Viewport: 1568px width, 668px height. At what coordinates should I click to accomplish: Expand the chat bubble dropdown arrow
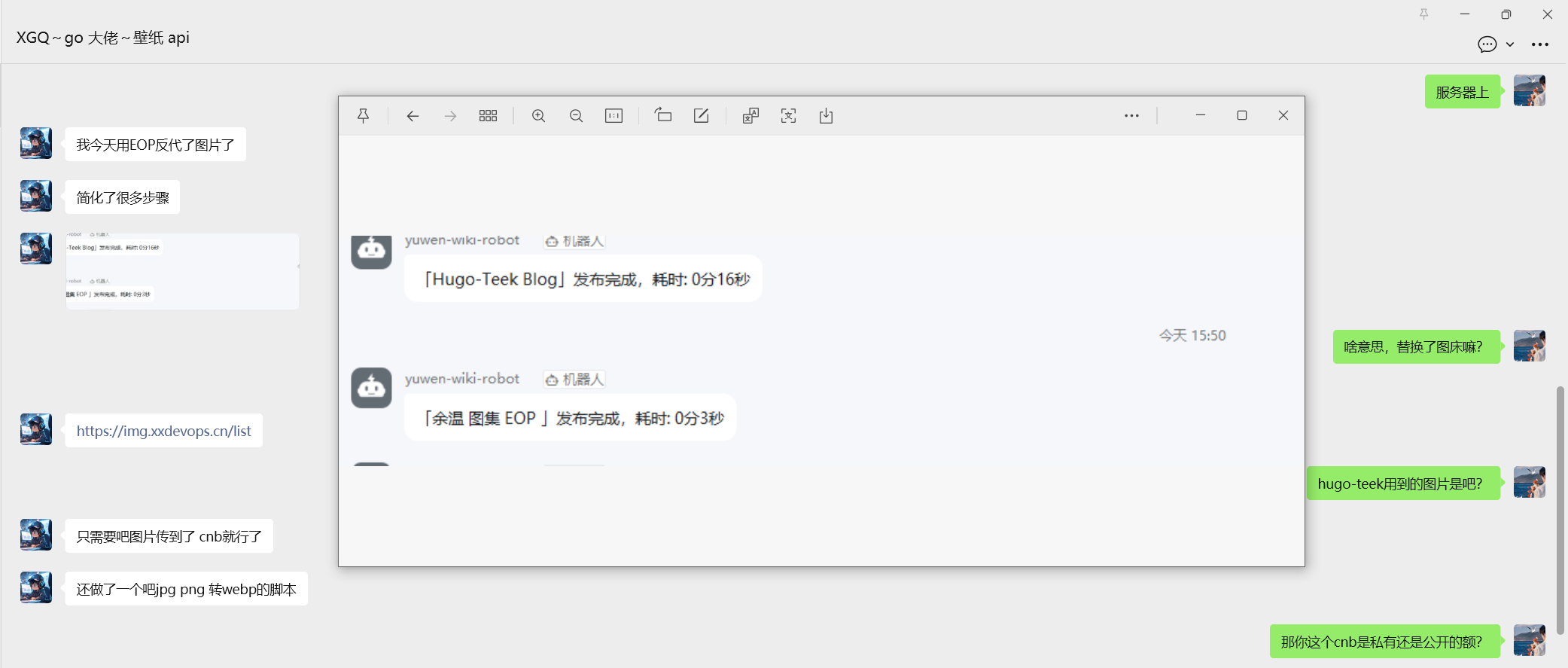pyautogui.click(x=1510, y=44)
